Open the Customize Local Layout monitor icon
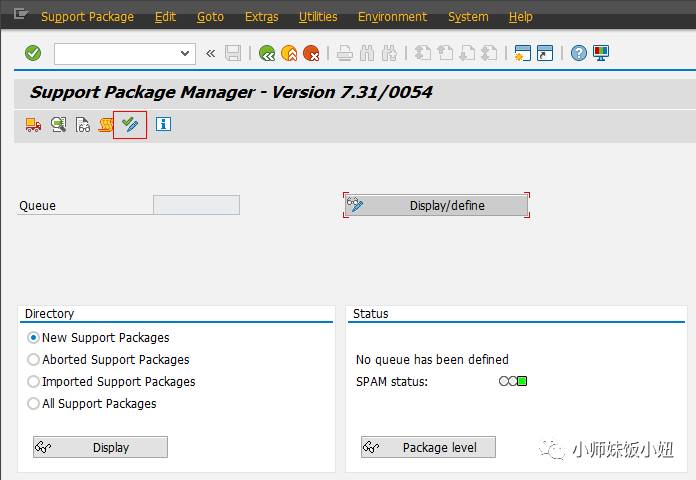 coord(601,53)
